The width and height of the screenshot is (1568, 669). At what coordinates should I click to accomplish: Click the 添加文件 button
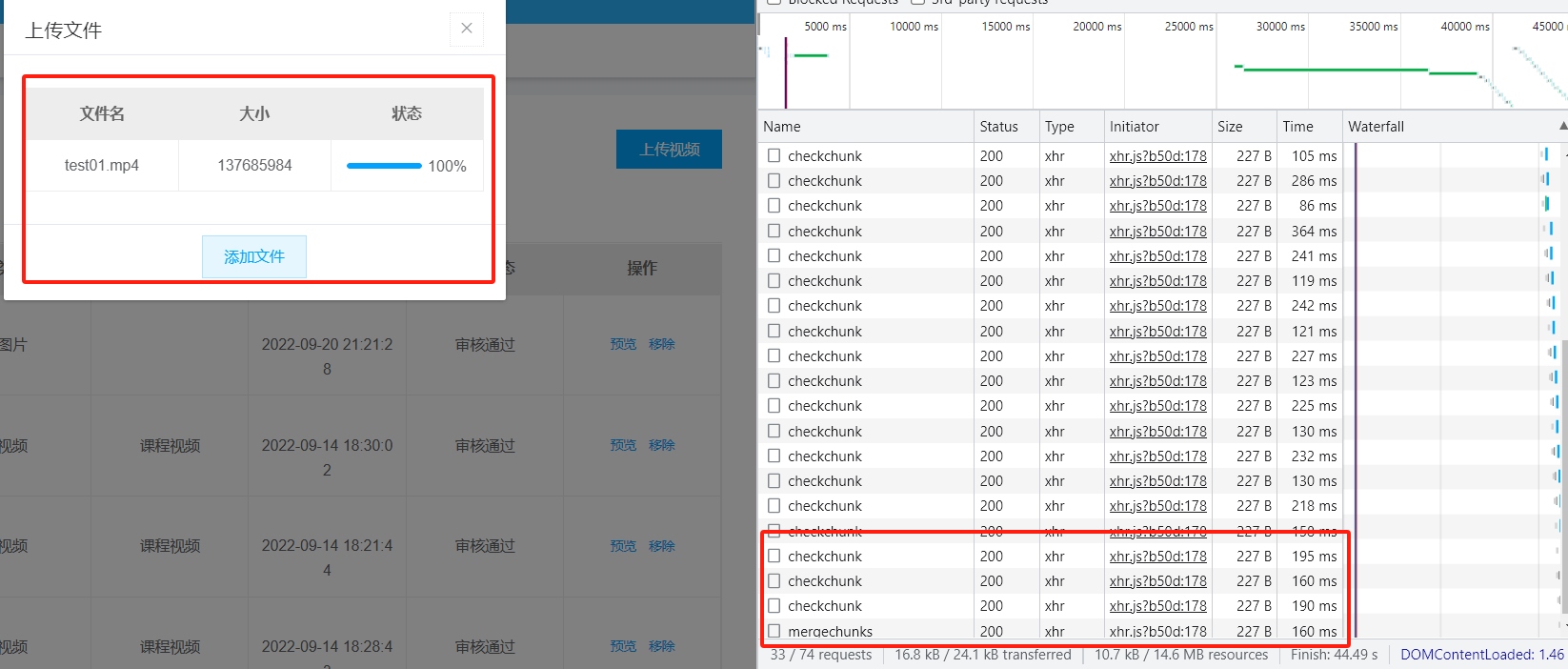pyautogui.click(x=254, y=256)
